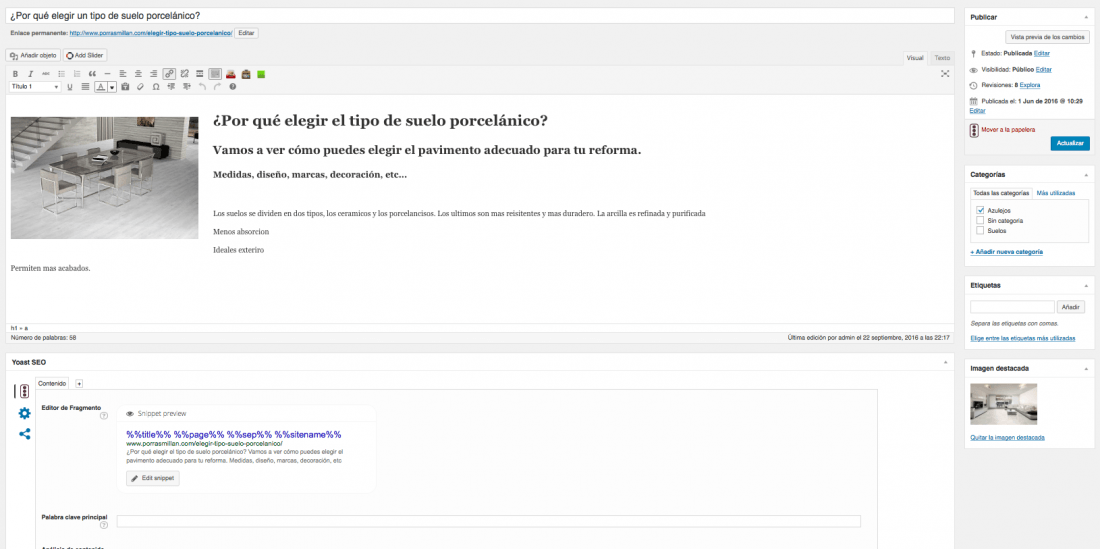Apply italic formatting to text
This screenshot has height=549, width=1100.
point(30,74)
